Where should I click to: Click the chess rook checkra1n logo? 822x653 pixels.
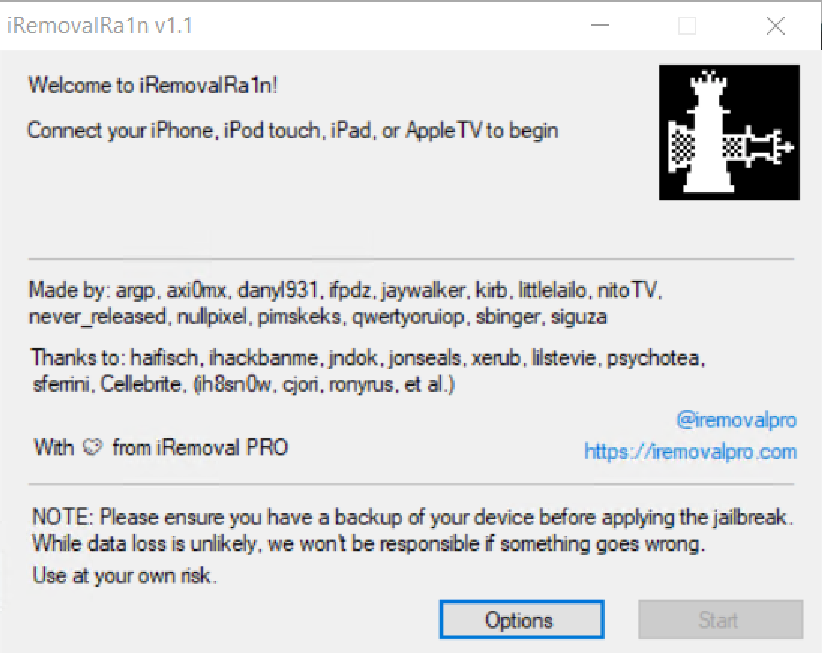click(x=729, y=132)
